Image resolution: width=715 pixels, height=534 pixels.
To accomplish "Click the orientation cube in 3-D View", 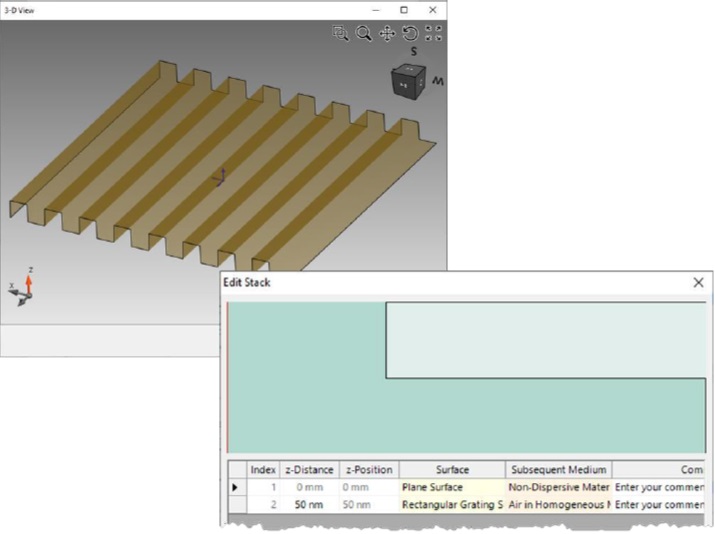I will [409, 81].
